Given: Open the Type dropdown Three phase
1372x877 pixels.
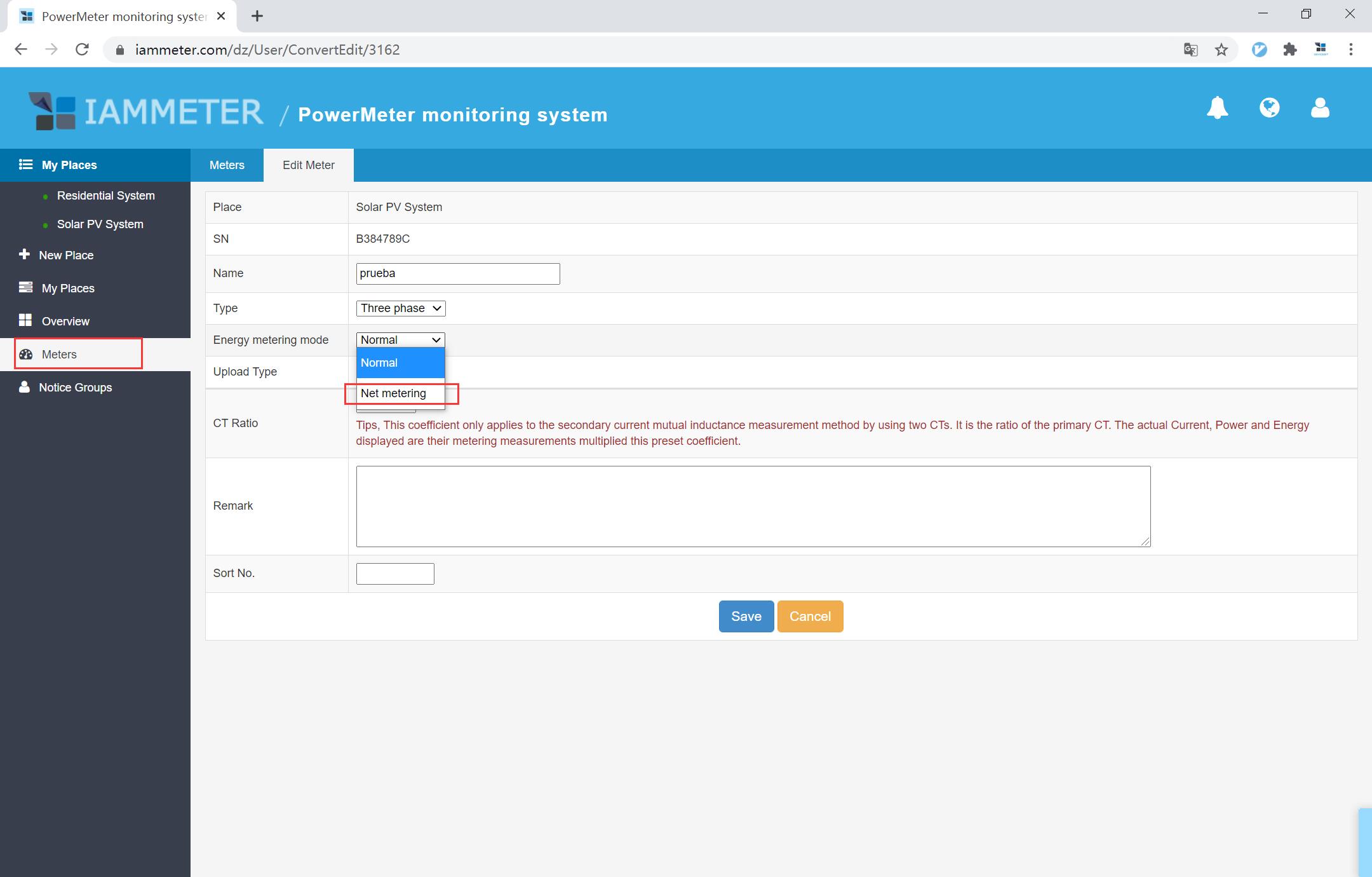Looking at the screenshot, I should 400,308.
